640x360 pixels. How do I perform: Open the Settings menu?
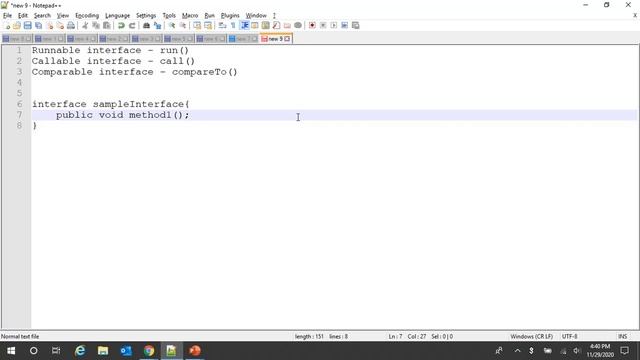(x=146, y=16)
